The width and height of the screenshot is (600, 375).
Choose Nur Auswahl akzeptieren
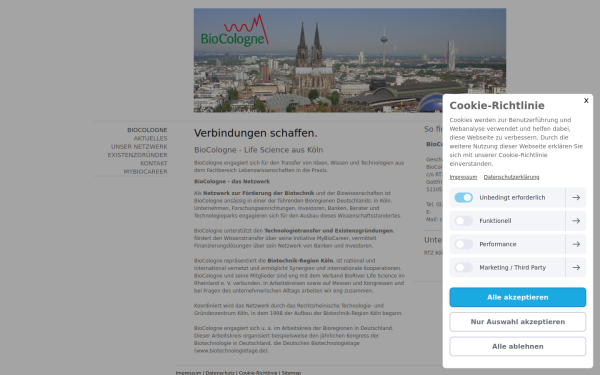[x=518, y=322]
